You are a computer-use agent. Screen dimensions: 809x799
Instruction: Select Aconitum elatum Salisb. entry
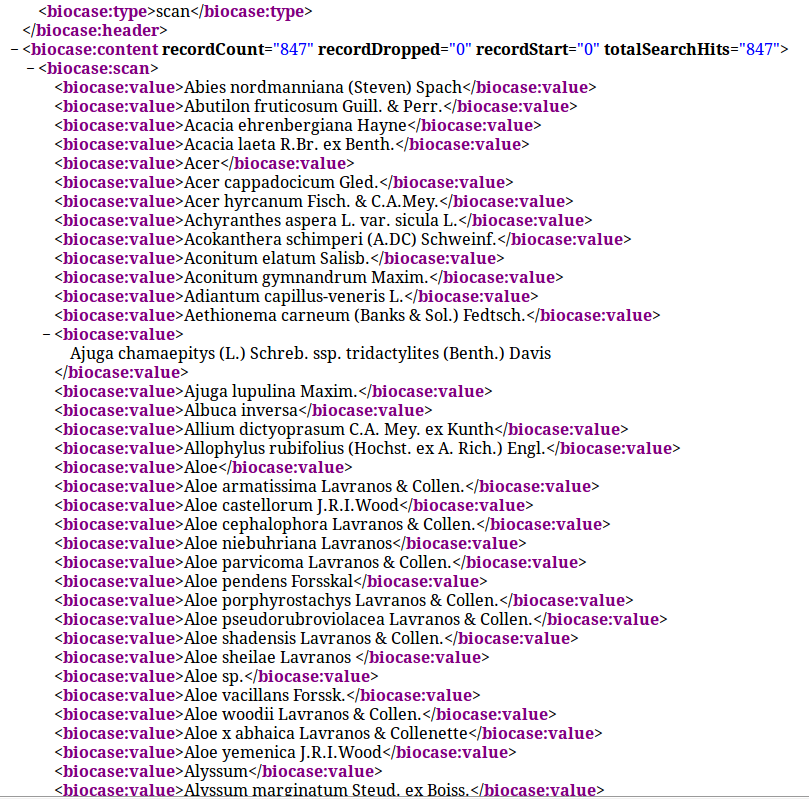pos(279,259)
